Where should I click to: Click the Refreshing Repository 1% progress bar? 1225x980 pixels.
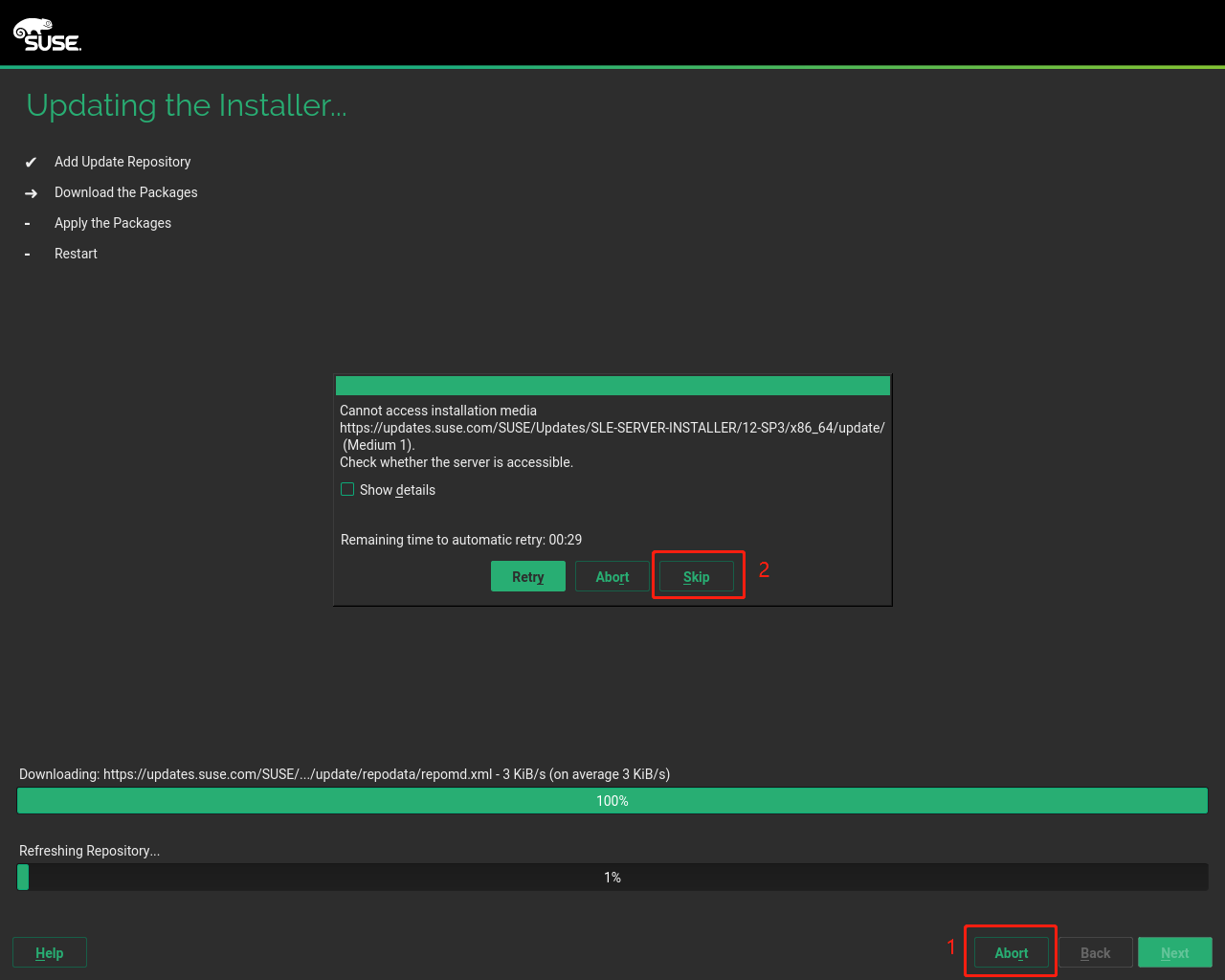pyautogui.click(x=612, y=877)
